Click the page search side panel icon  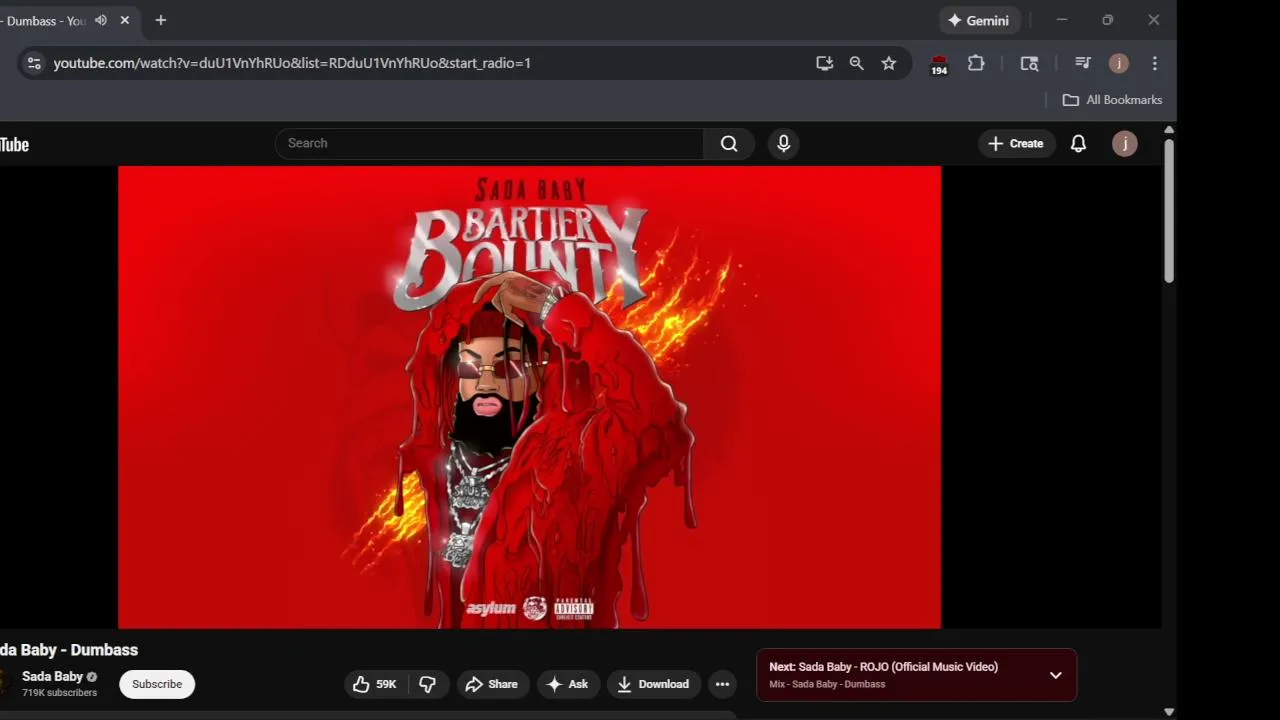click(x=1029, y=63)
